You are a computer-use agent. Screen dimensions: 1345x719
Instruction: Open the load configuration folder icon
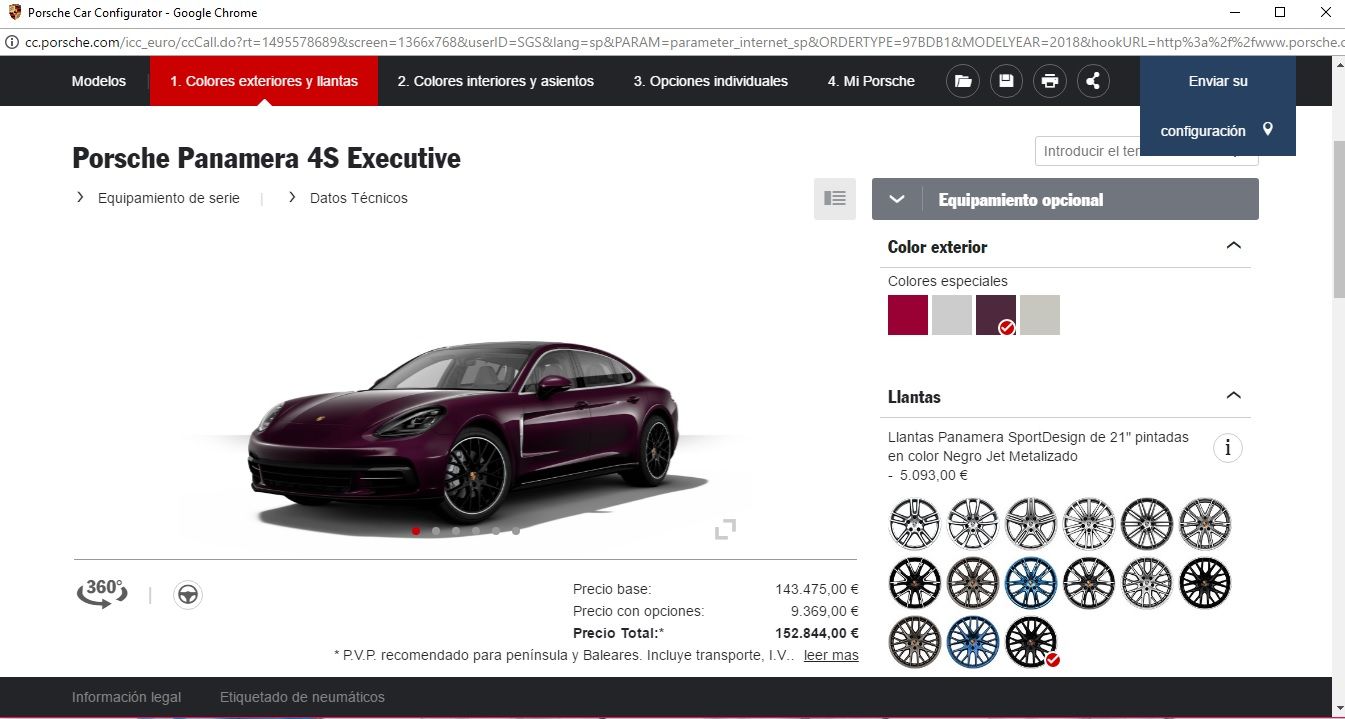click(x=962, y=81)
